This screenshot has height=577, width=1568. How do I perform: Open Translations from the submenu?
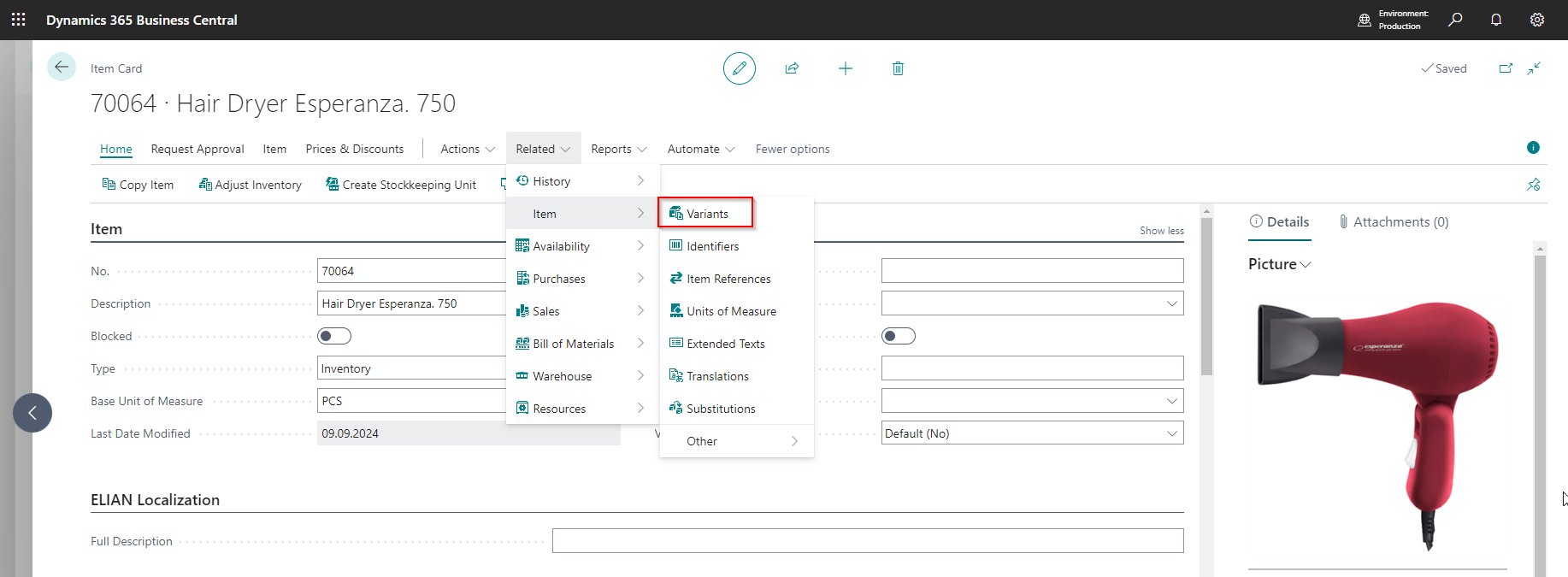pyautogui.click(x=737, y=376)
